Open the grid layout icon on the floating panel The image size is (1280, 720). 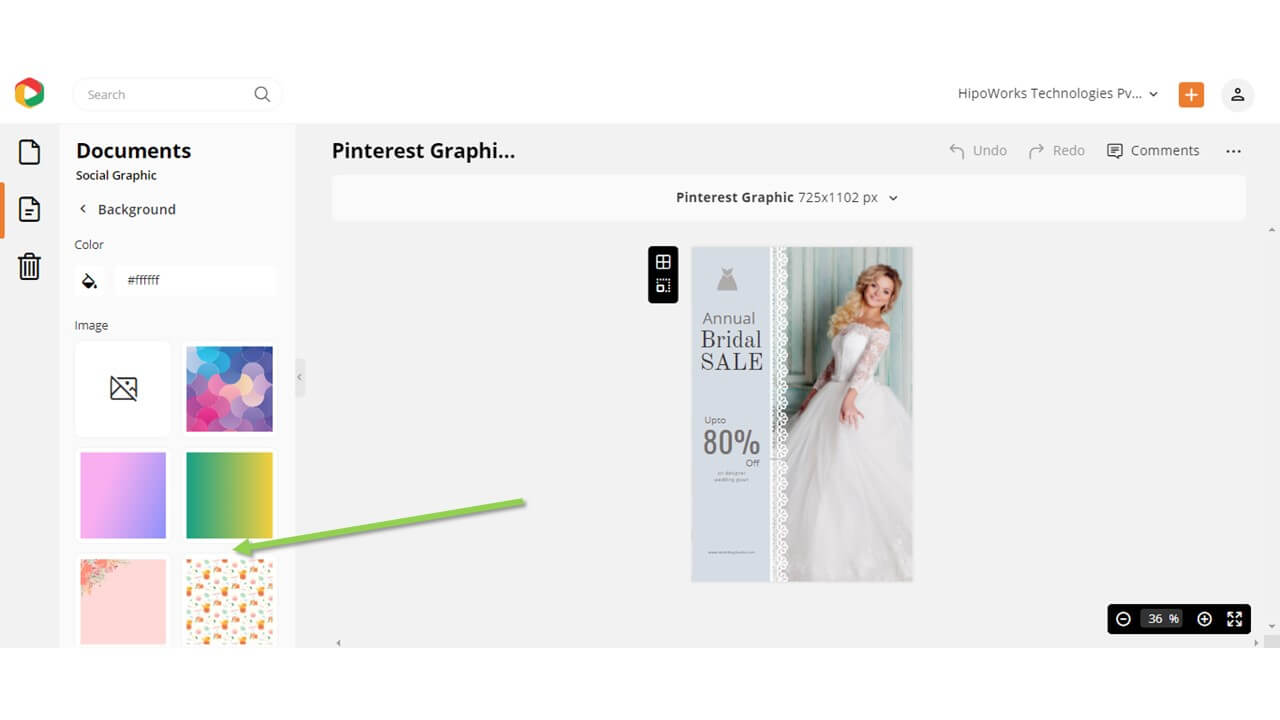(x=663, y=262)
